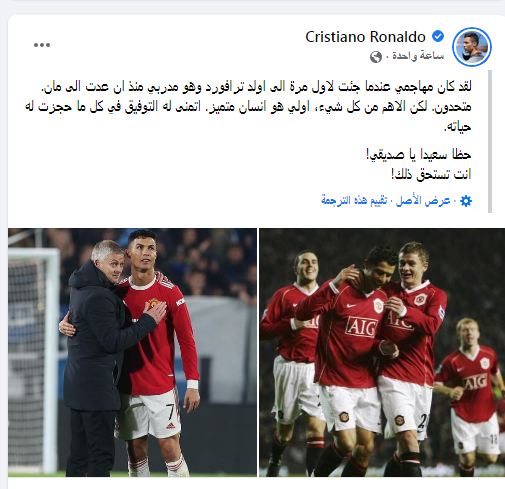
Task: Click the number 7 on Ronaldo's shorts
Action: (x=171, y=413)
